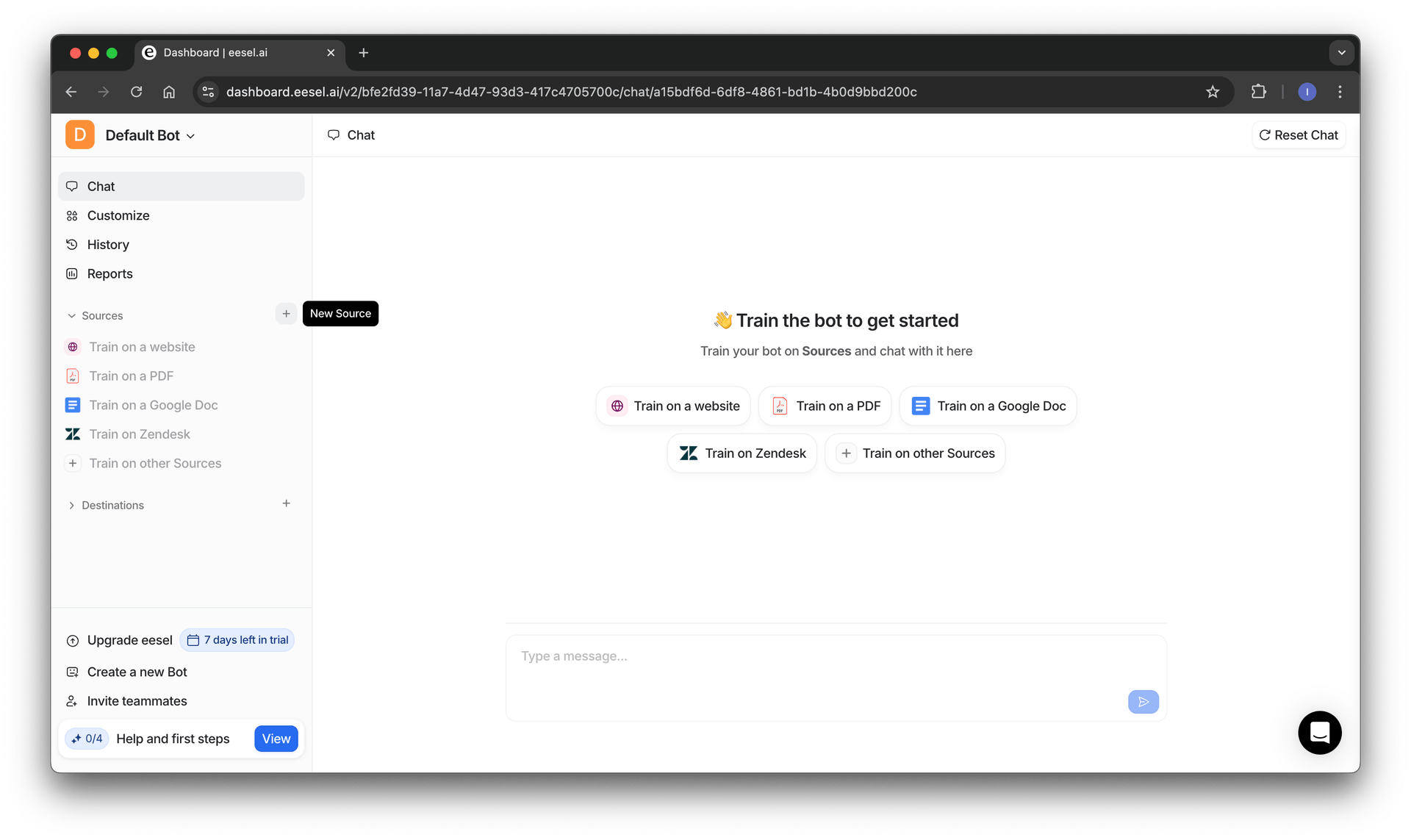The height and width of the screenshot is (840, 1411).
Task: Select Train on a website in sidebar
Action: tap(142, 347)
